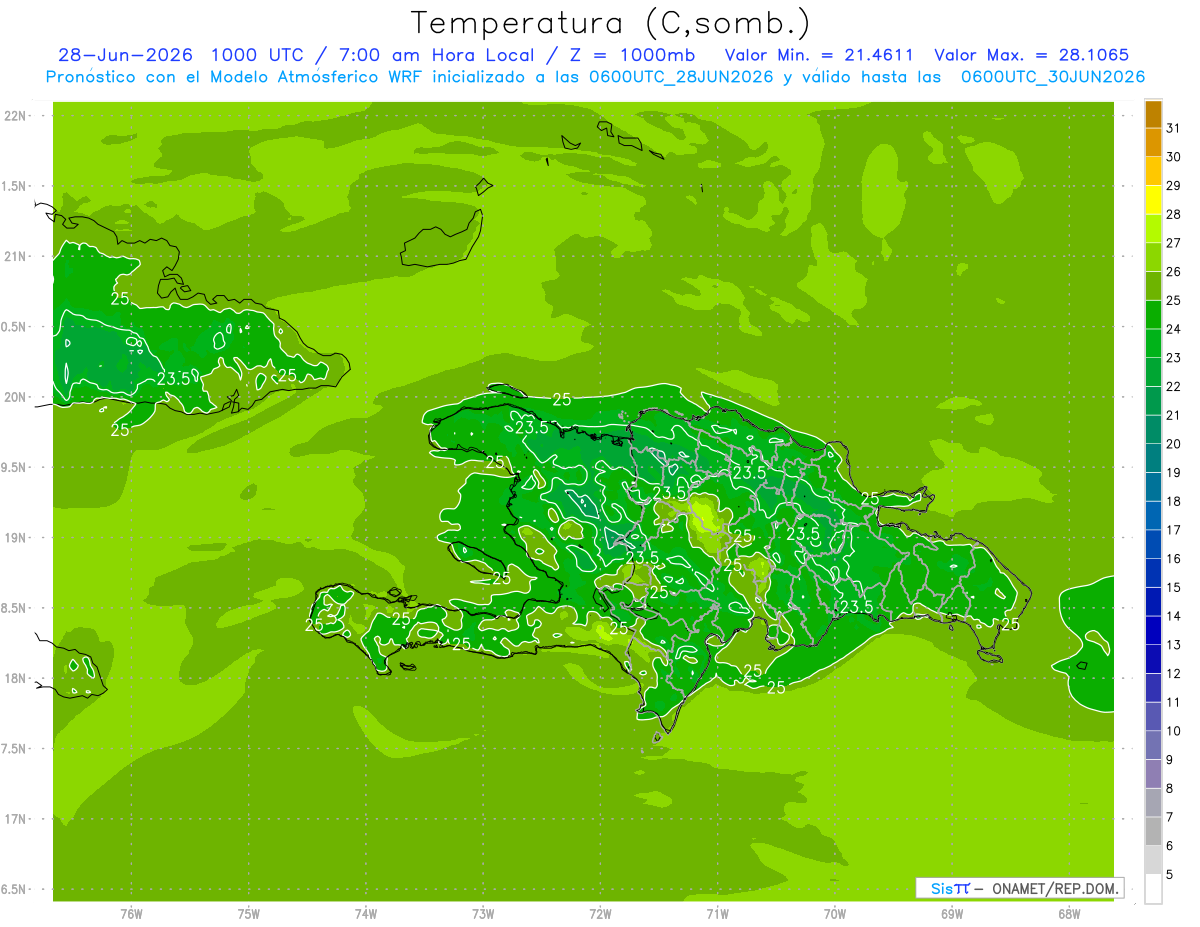Image resolution: width=1200 pixels, height=927 pixels.
Task: Select the date text '28-Jun-2026'
Action: tap(125, 55)
